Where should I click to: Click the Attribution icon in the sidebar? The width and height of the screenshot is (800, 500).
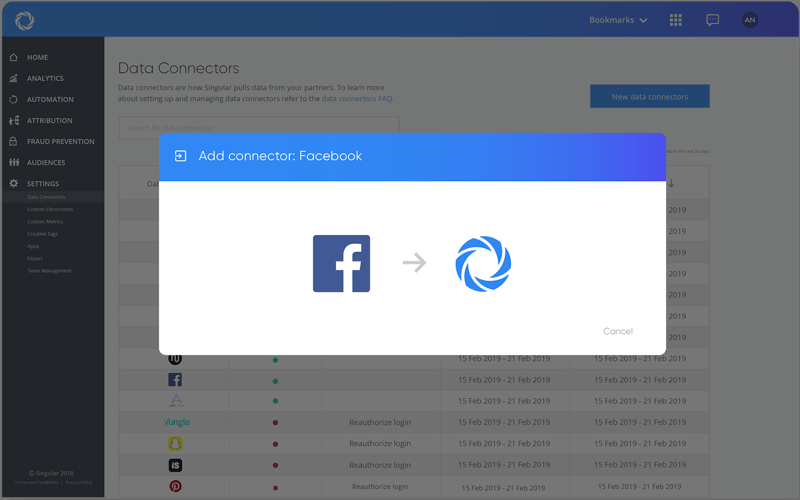pyautogui.click(x=14, y=120)
